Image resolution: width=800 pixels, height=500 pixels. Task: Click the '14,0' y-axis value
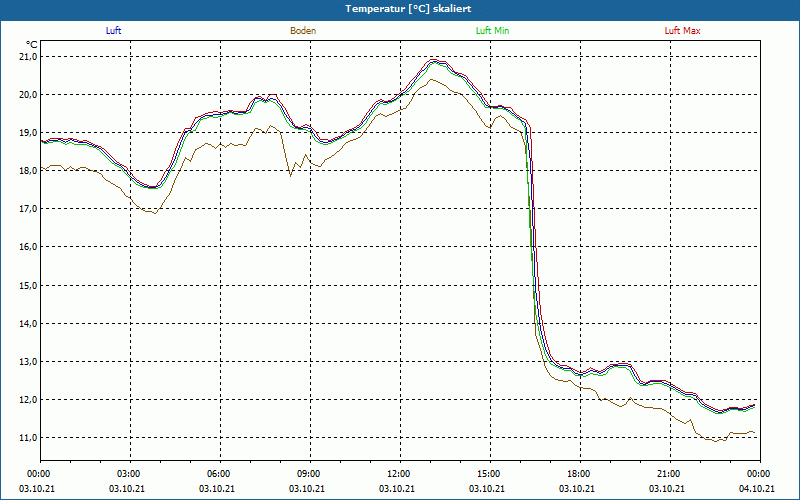[29, 323]
